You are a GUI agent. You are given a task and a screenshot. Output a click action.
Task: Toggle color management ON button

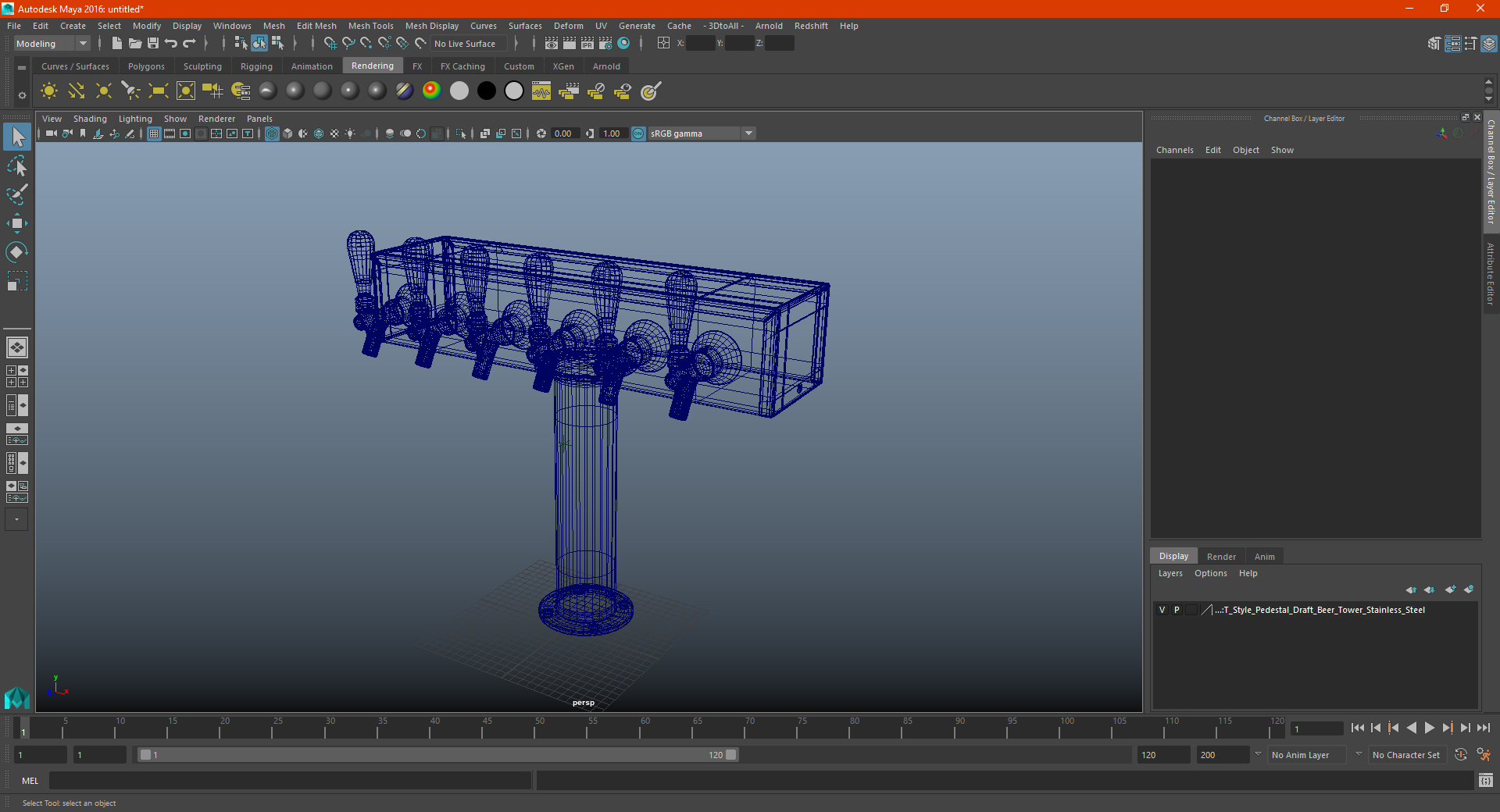click(x=638, y=134)
